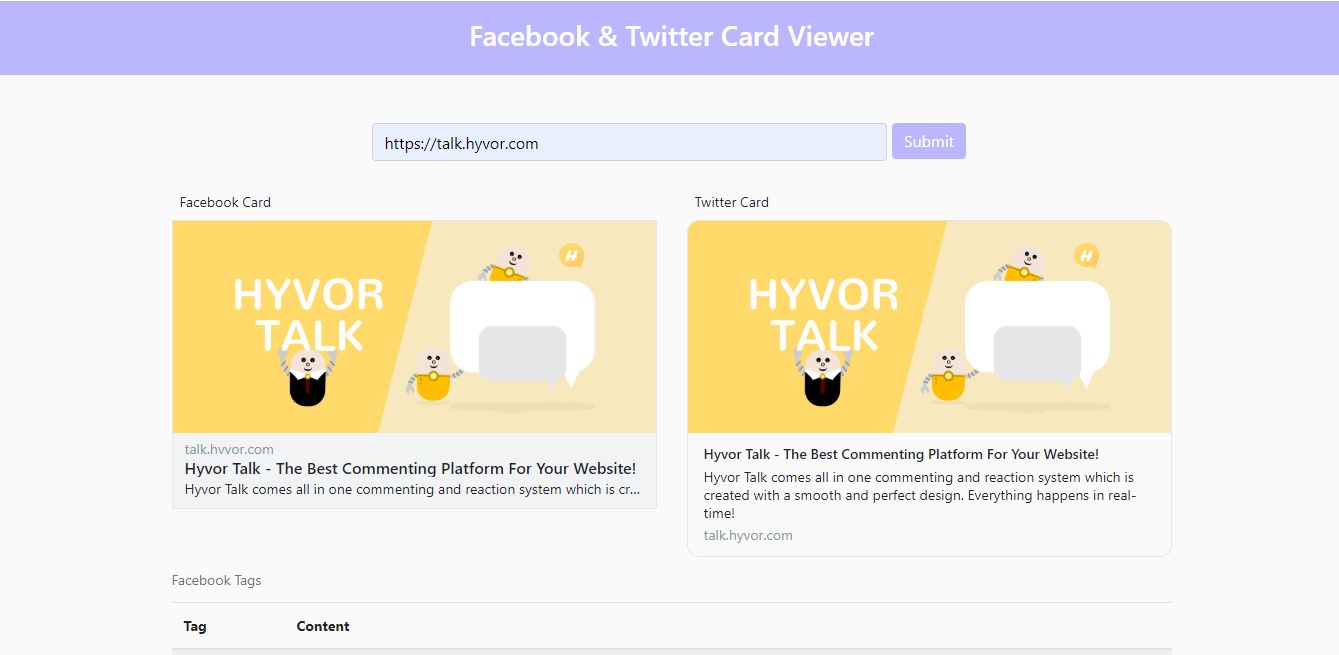
Task: Submit the URL with Submit button
Action: click(929, 141)
